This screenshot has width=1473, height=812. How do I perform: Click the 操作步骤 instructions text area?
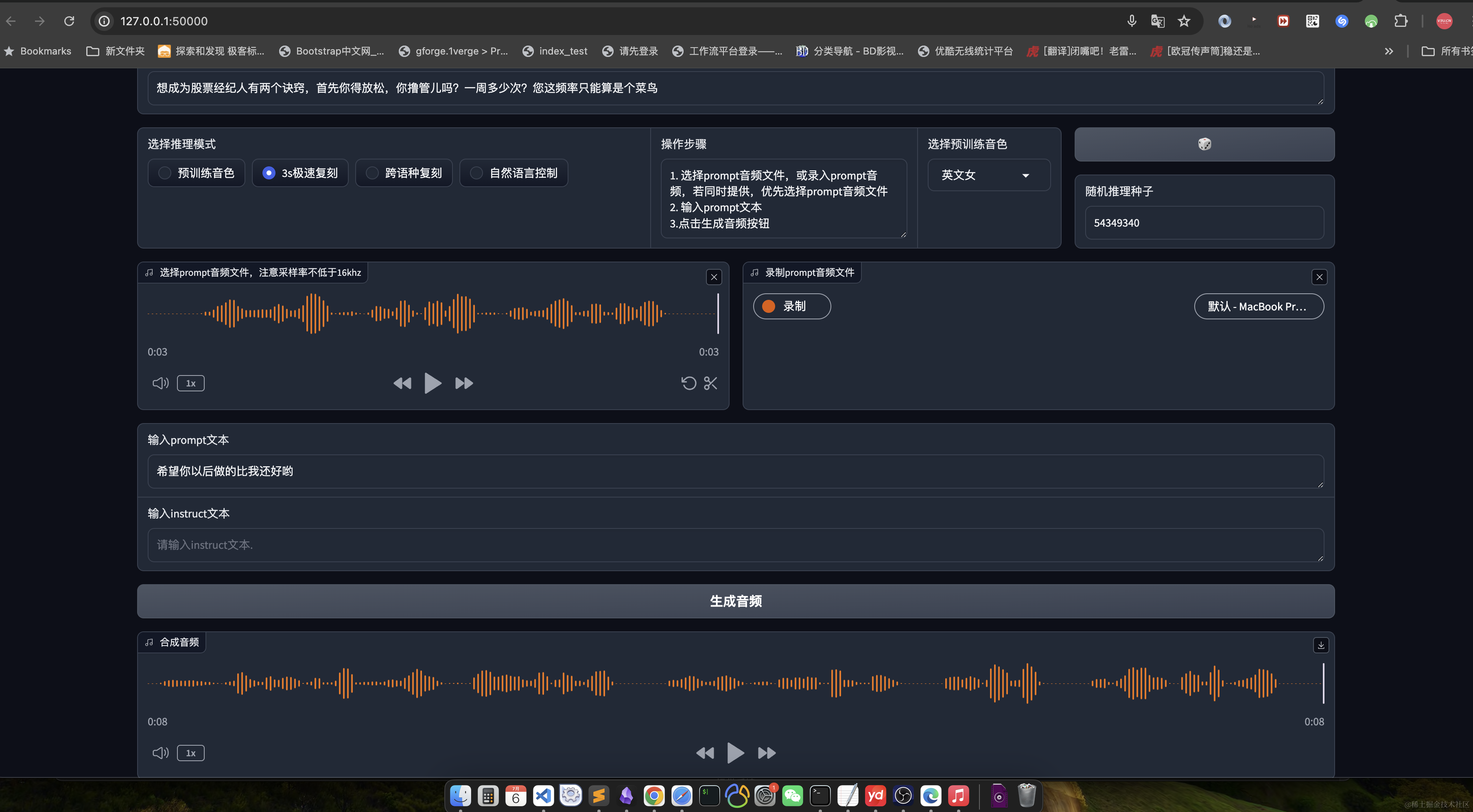coord(784,199)
